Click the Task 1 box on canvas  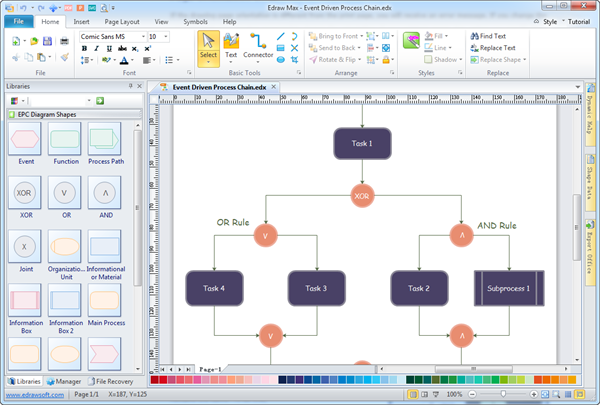point(362,143)
